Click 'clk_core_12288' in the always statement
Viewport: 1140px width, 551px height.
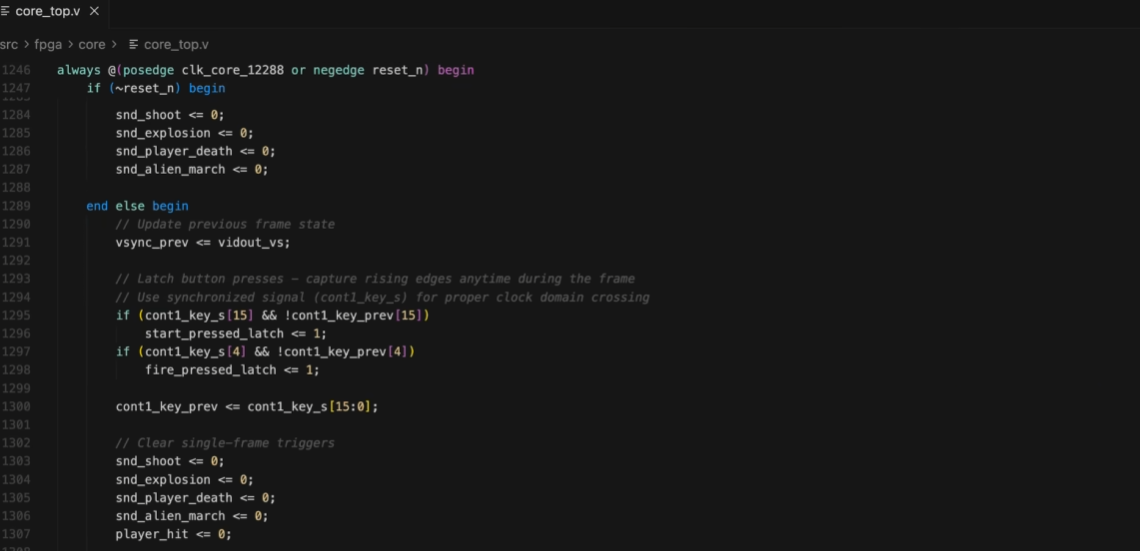click(233, 71)
